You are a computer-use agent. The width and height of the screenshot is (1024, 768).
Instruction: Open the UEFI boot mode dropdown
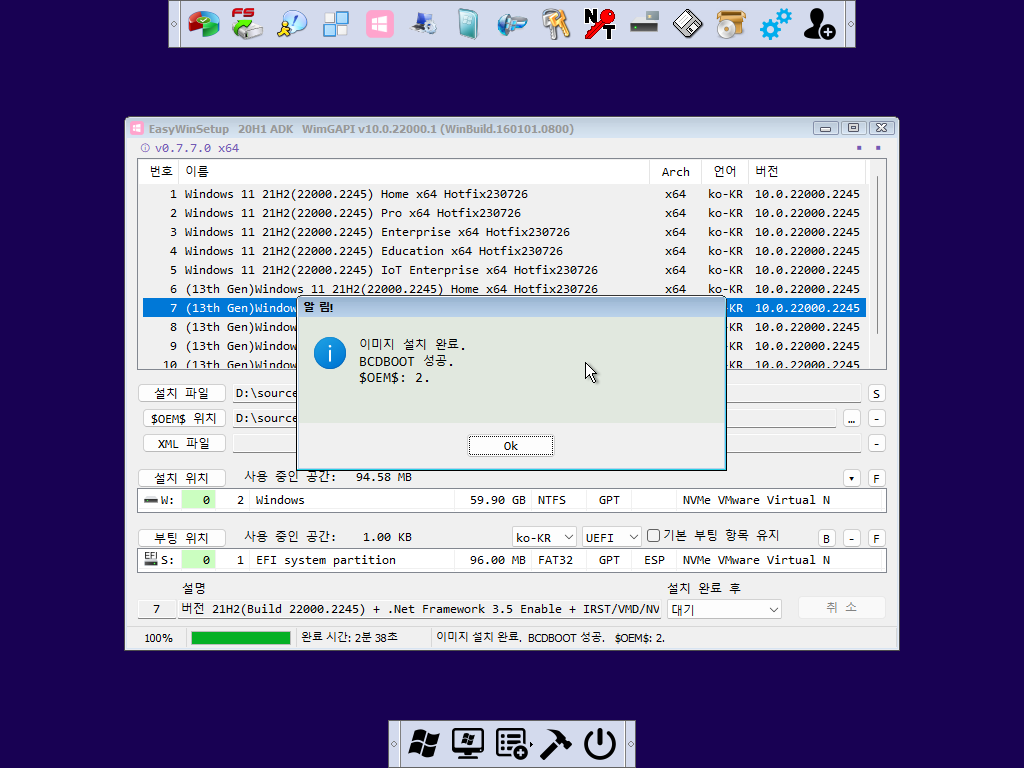click(612, 537)
